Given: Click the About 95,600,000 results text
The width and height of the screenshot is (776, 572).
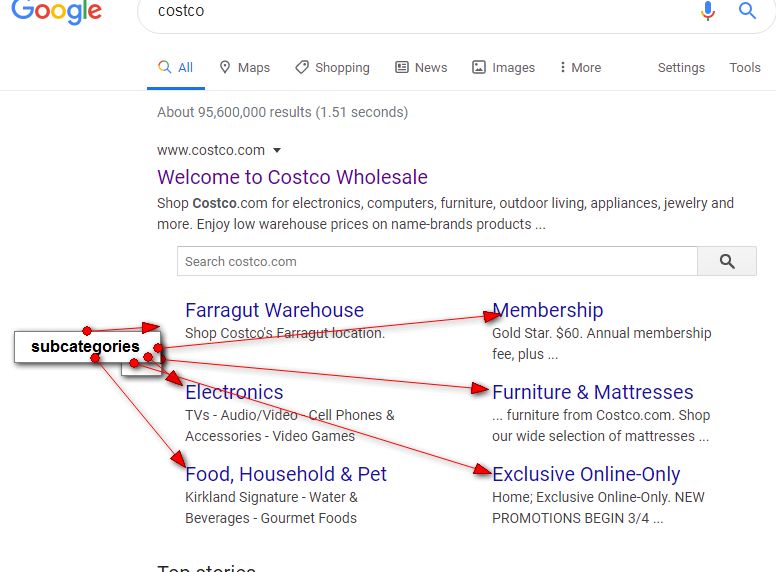Looking at the screenshot, I should (283, 112).
